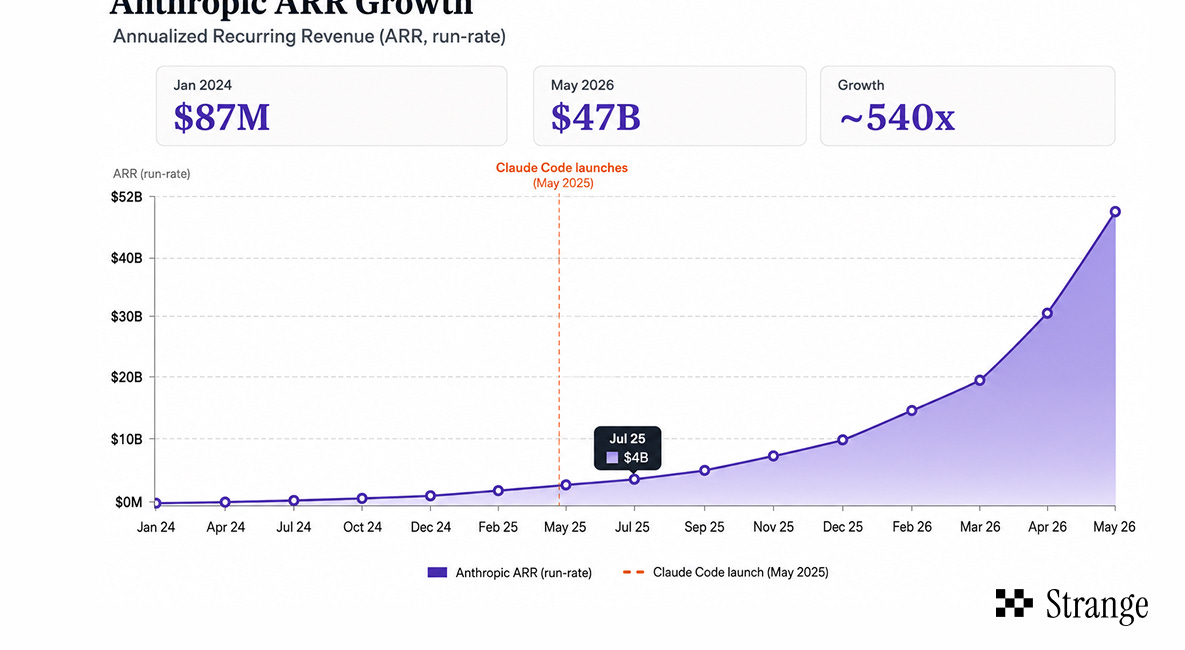
Task: Click the $10B y-axis label
Action: click(x=126, y=439)
